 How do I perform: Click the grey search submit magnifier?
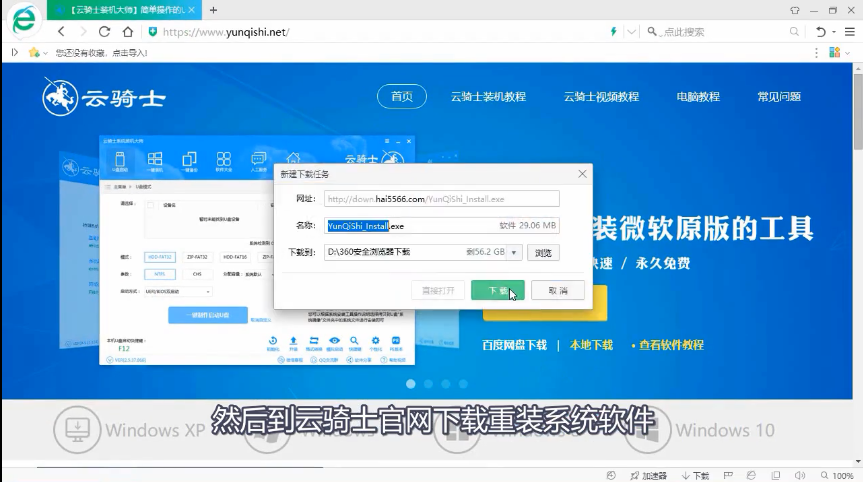[x=794, y=31]
